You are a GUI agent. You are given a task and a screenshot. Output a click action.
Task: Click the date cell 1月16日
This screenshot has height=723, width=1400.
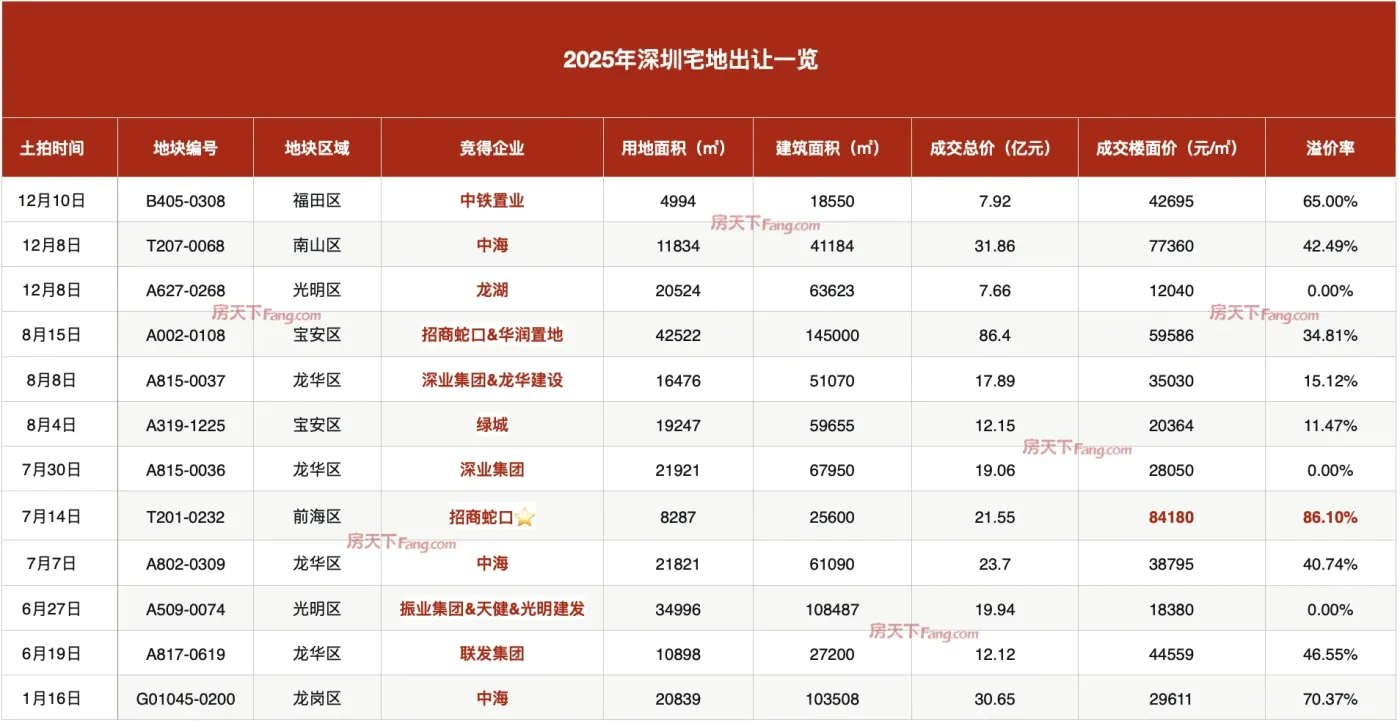click(52, 699)
